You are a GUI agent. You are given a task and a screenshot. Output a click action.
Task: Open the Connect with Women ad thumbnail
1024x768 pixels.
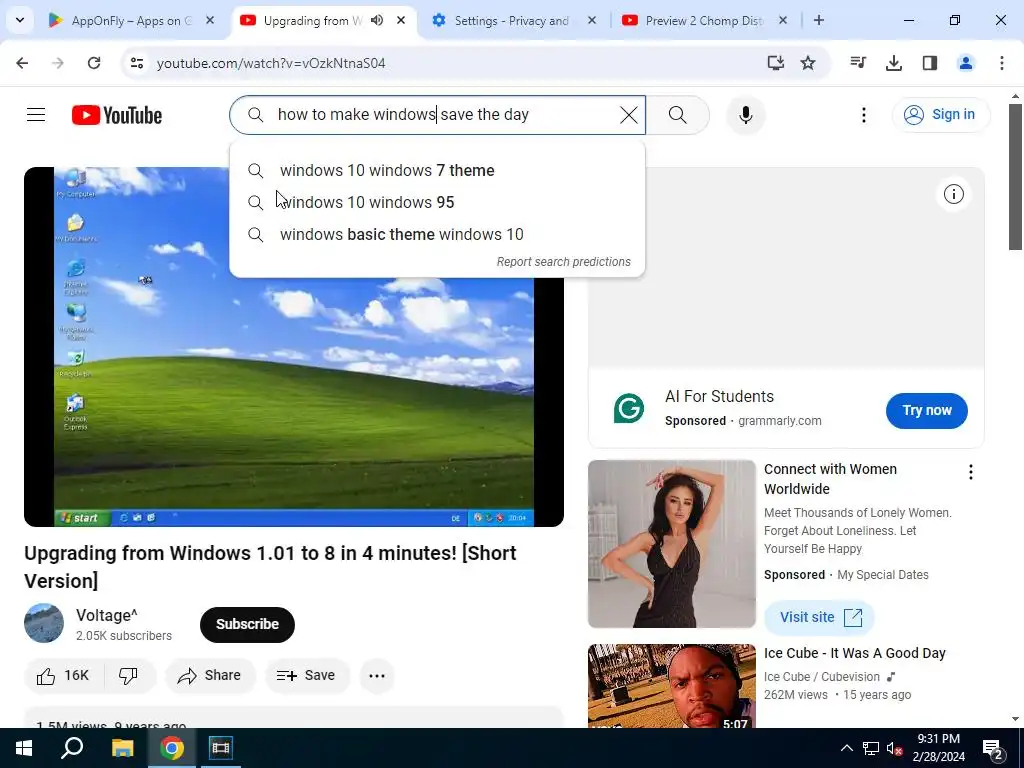click(671, 544)
